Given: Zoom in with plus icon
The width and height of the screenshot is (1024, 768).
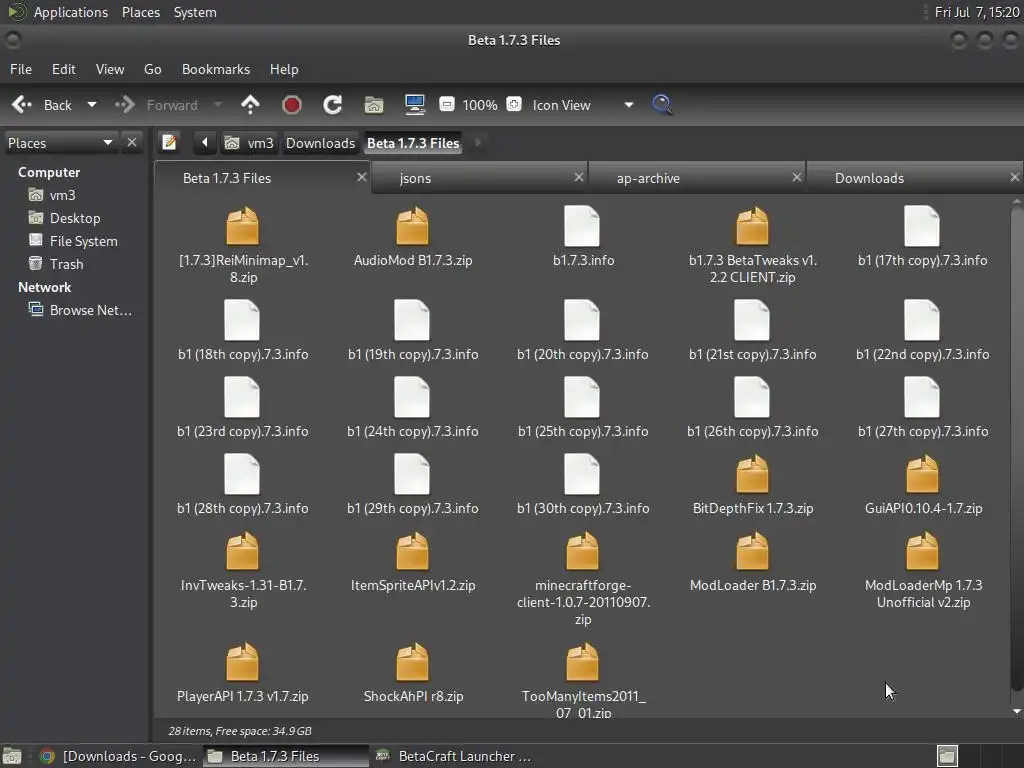Looking at the screenshot, I should coord(514,104).
